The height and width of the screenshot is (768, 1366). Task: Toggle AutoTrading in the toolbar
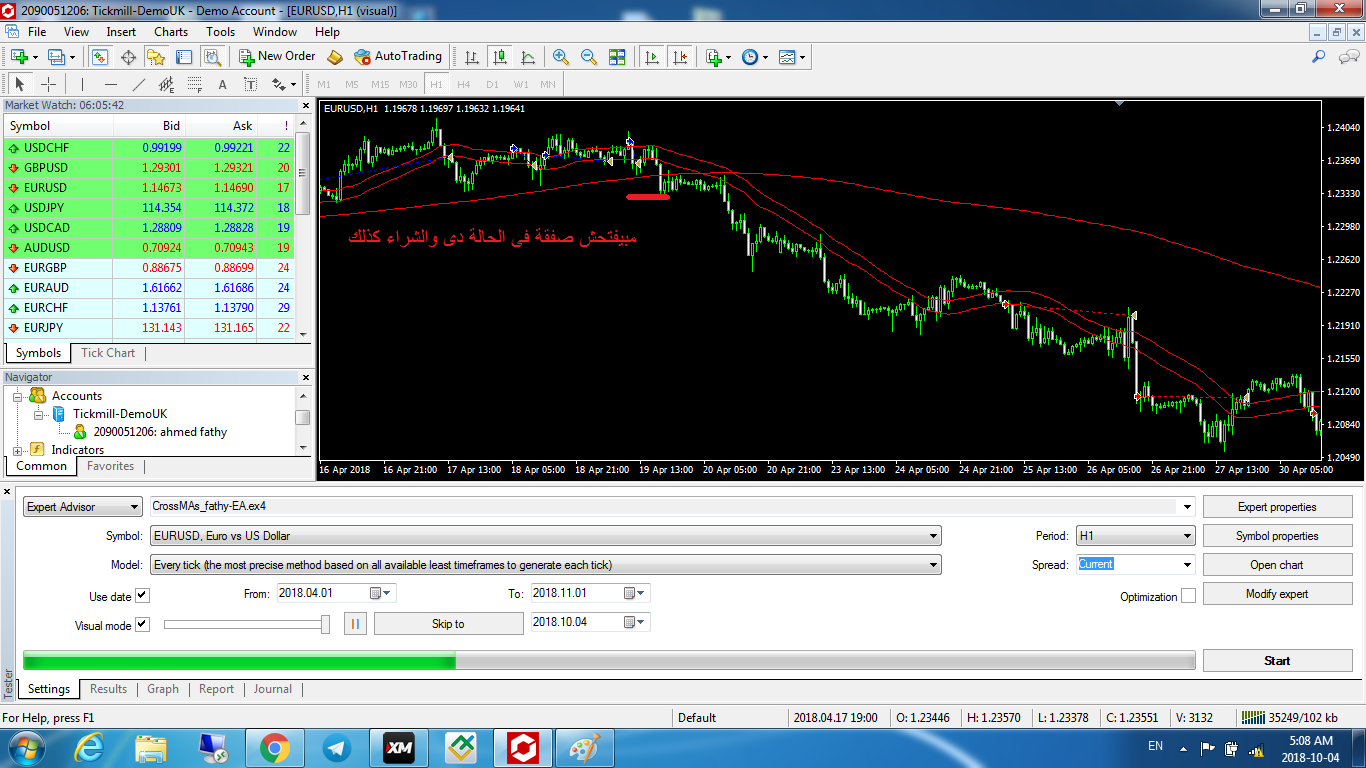click(x=397, y=57)
